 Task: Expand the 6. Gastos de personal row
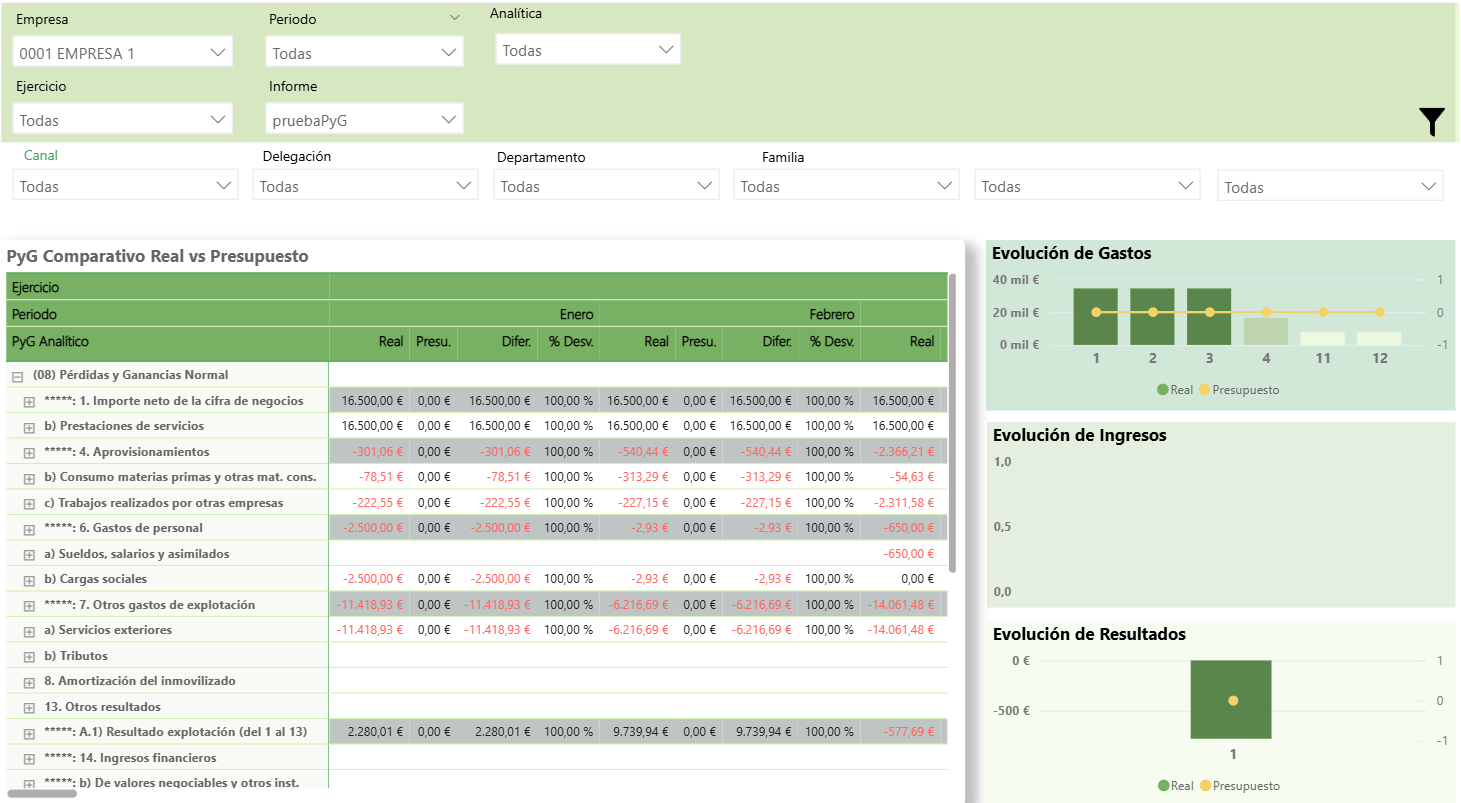(x=30, y=529)
